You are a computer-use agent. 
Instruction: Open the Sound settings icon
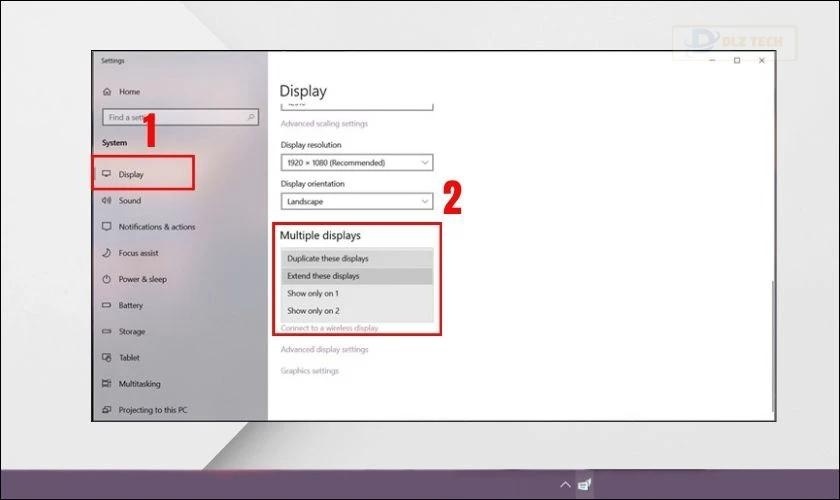coord(106,200)
